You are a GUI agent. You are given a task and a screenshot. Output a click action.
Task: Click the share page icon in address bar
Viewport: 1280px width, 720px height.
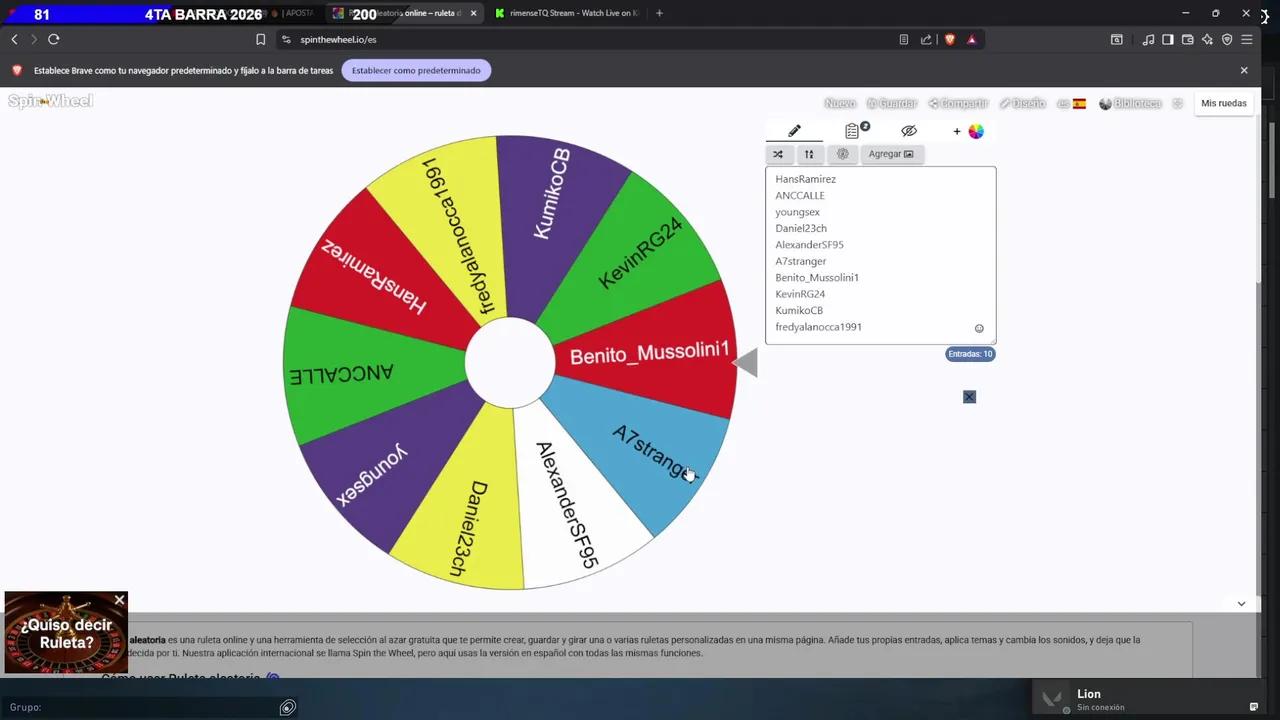coord(926,40)
